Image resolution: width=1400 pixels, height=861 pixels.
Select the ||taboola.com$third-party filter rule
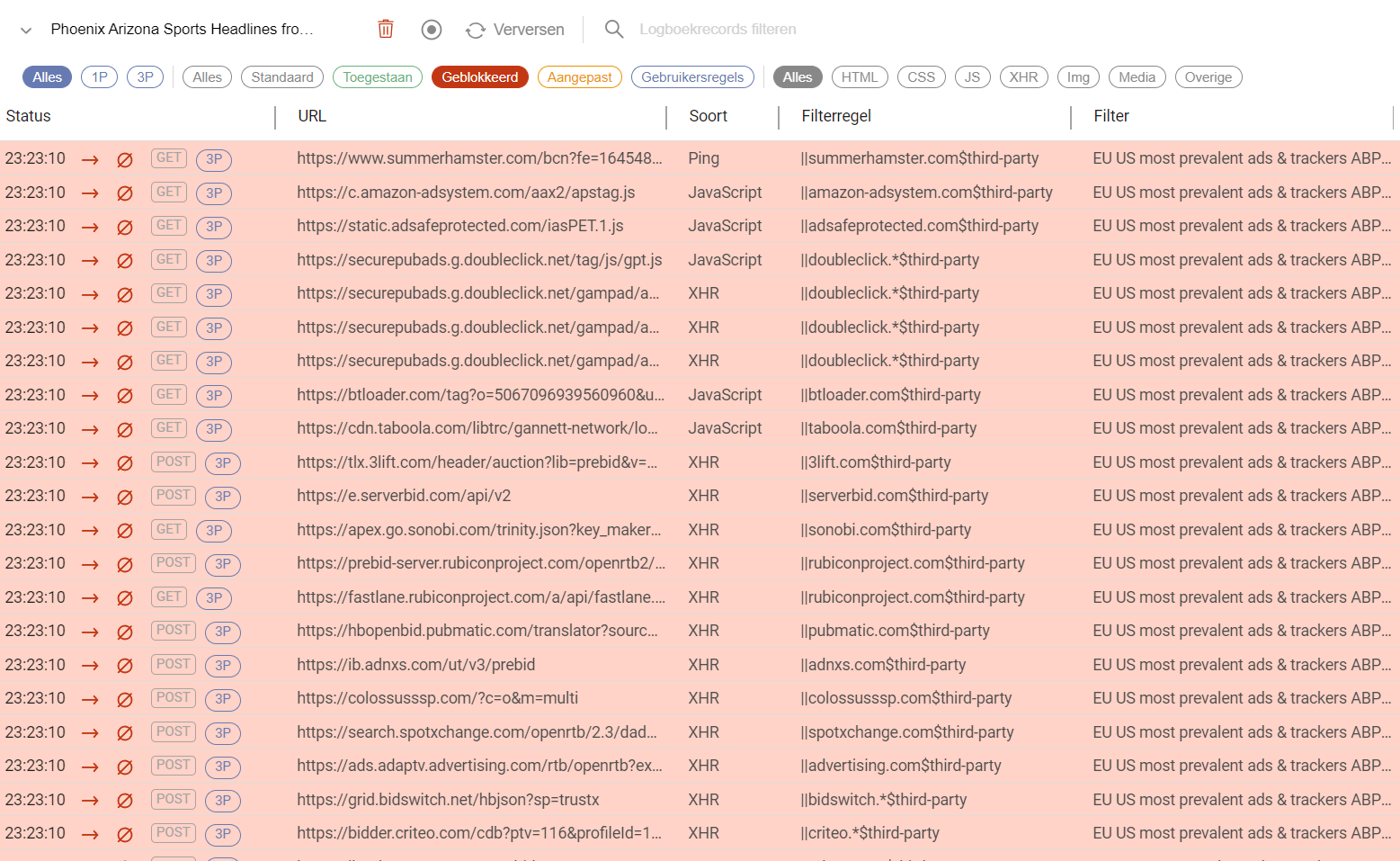(x=888, y=428)
